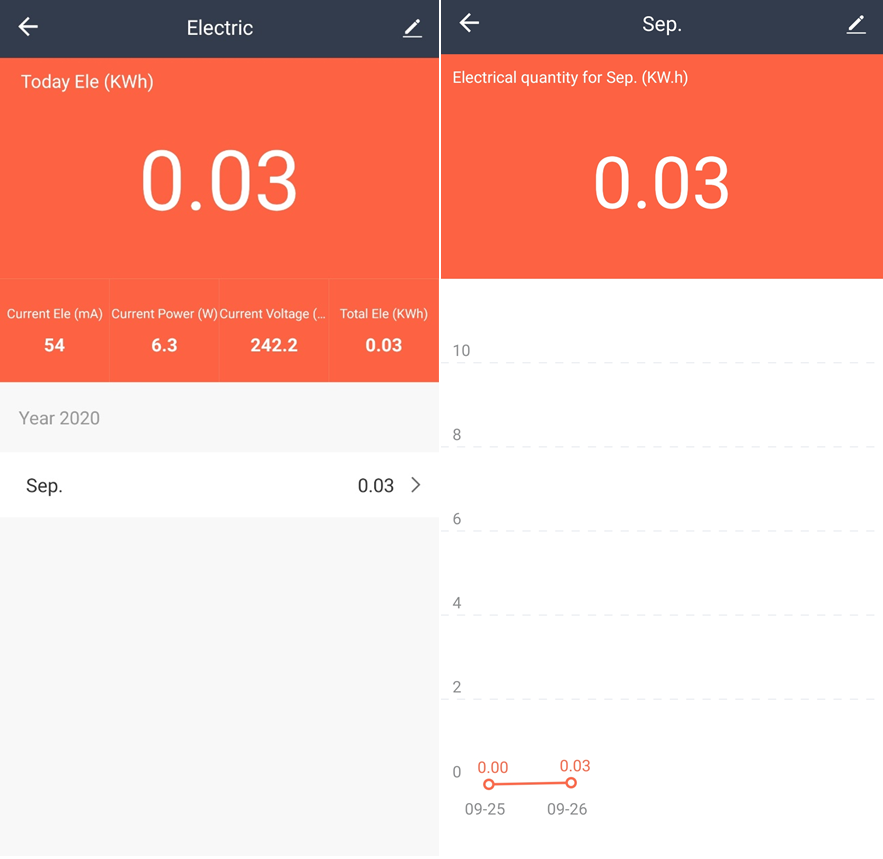Select the Current Ele (mA) value 54
Screen dimensions: 883x859
(x=55, y=345)
